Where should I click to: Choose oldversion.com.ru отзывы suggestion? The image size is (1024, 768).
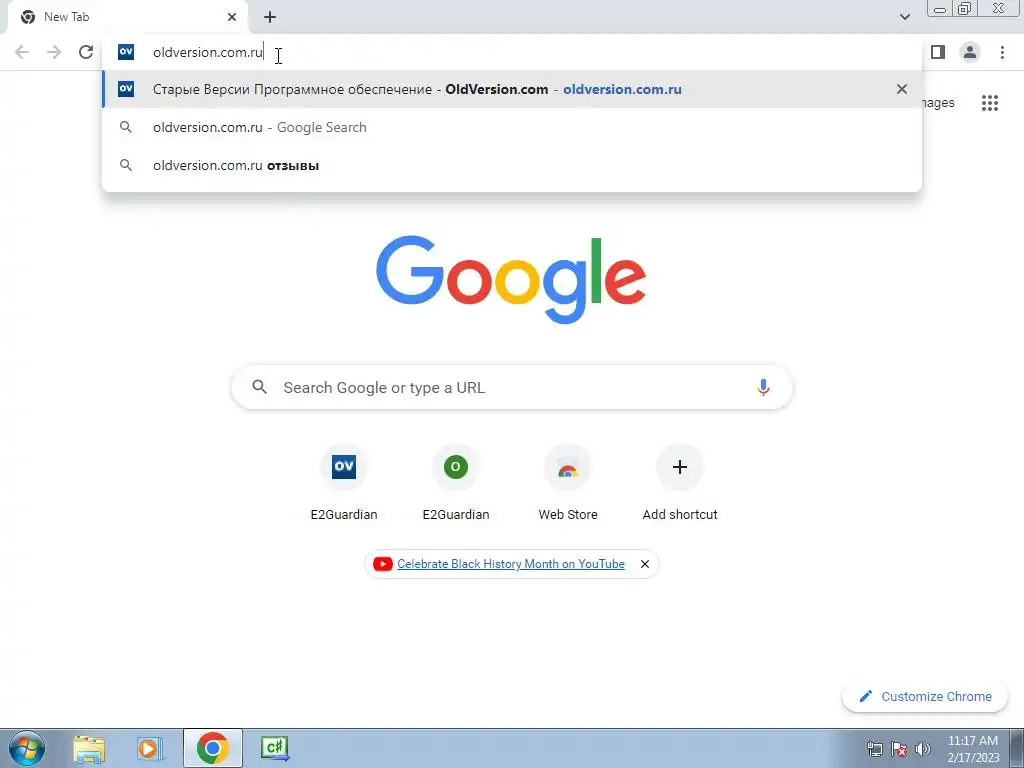point(512,165)
